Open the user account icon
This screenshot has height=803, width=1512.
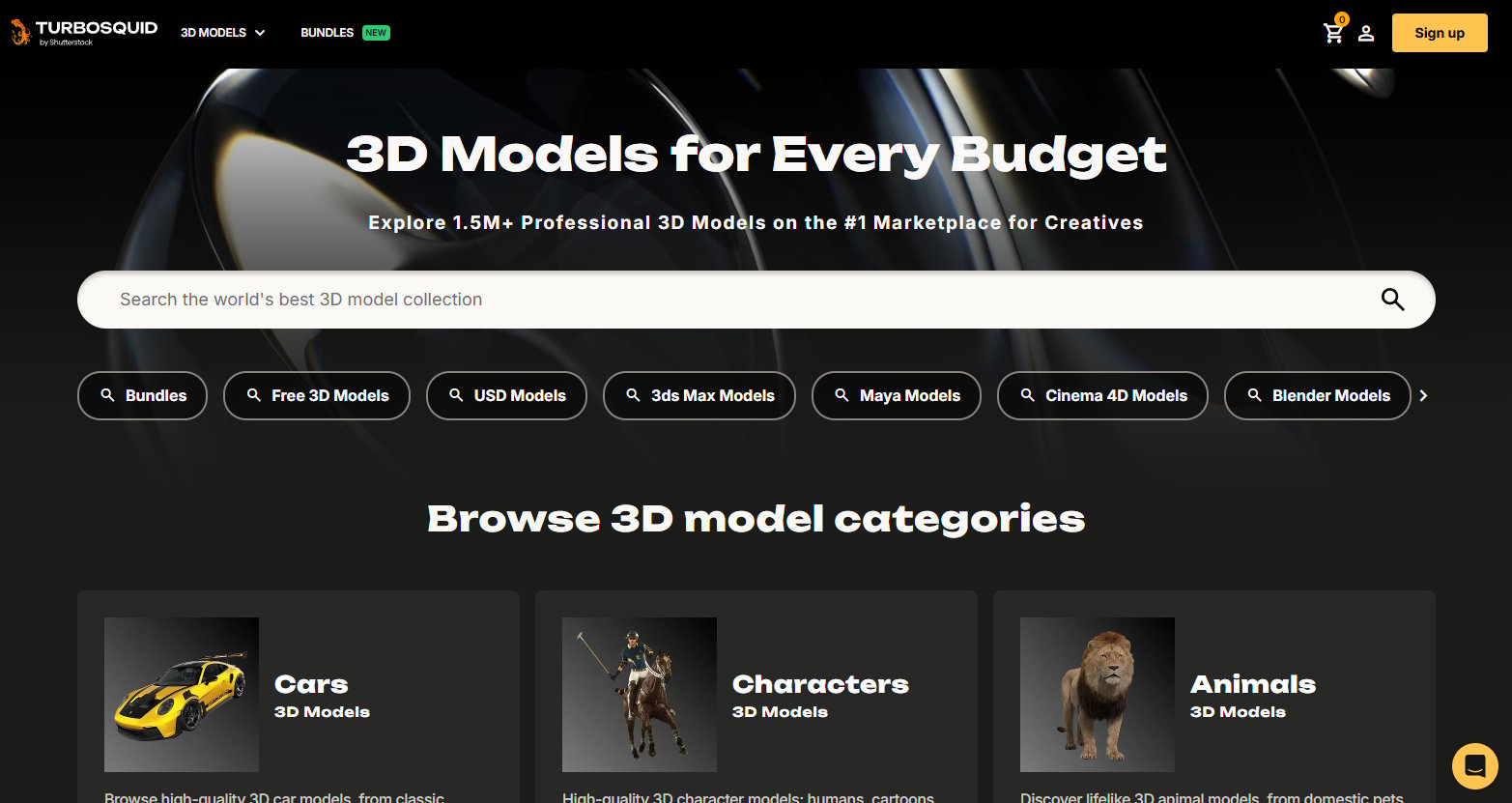pyautogui.click(x=1366, y=33)
